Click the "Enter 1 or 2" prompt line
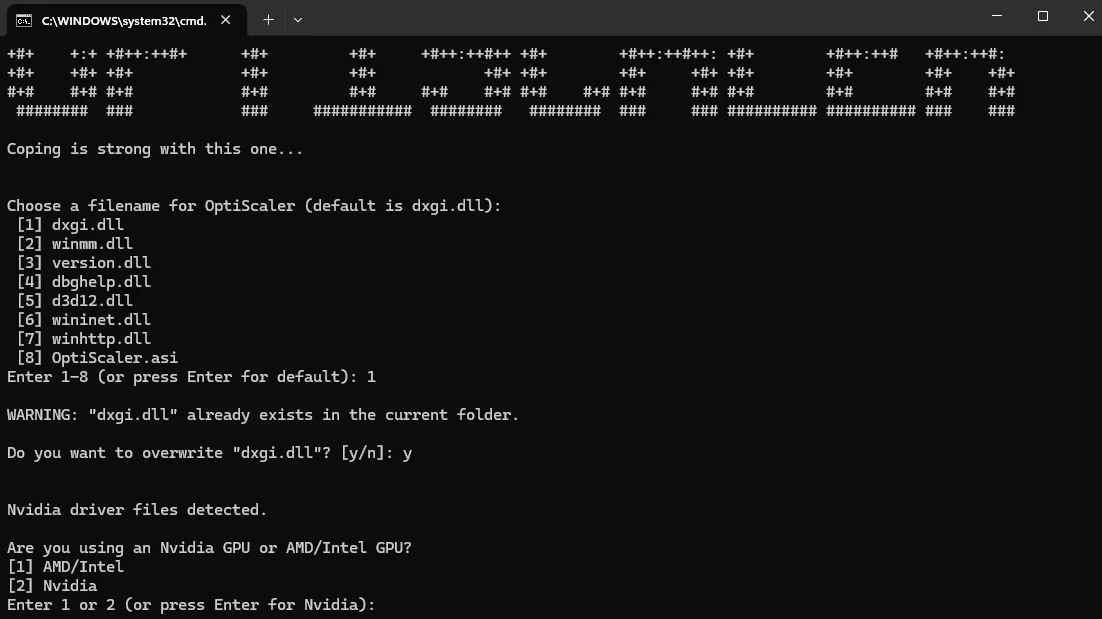This screenshot has width=1102, height=619. point(190,605)
